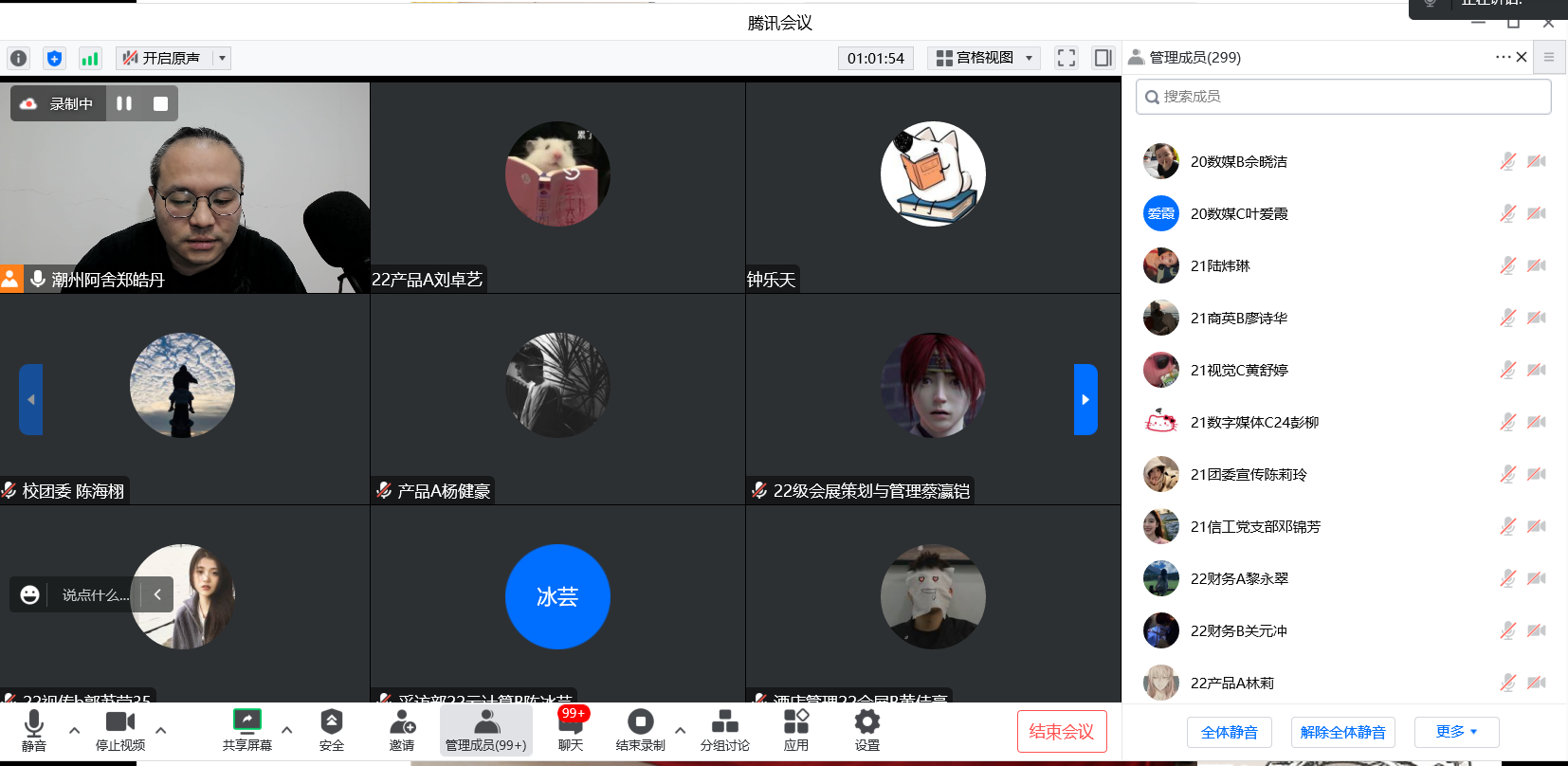1568x766 pixels.
Task: Select member 21陆炜琳 in the list
Action: [x=1220, y=266]
